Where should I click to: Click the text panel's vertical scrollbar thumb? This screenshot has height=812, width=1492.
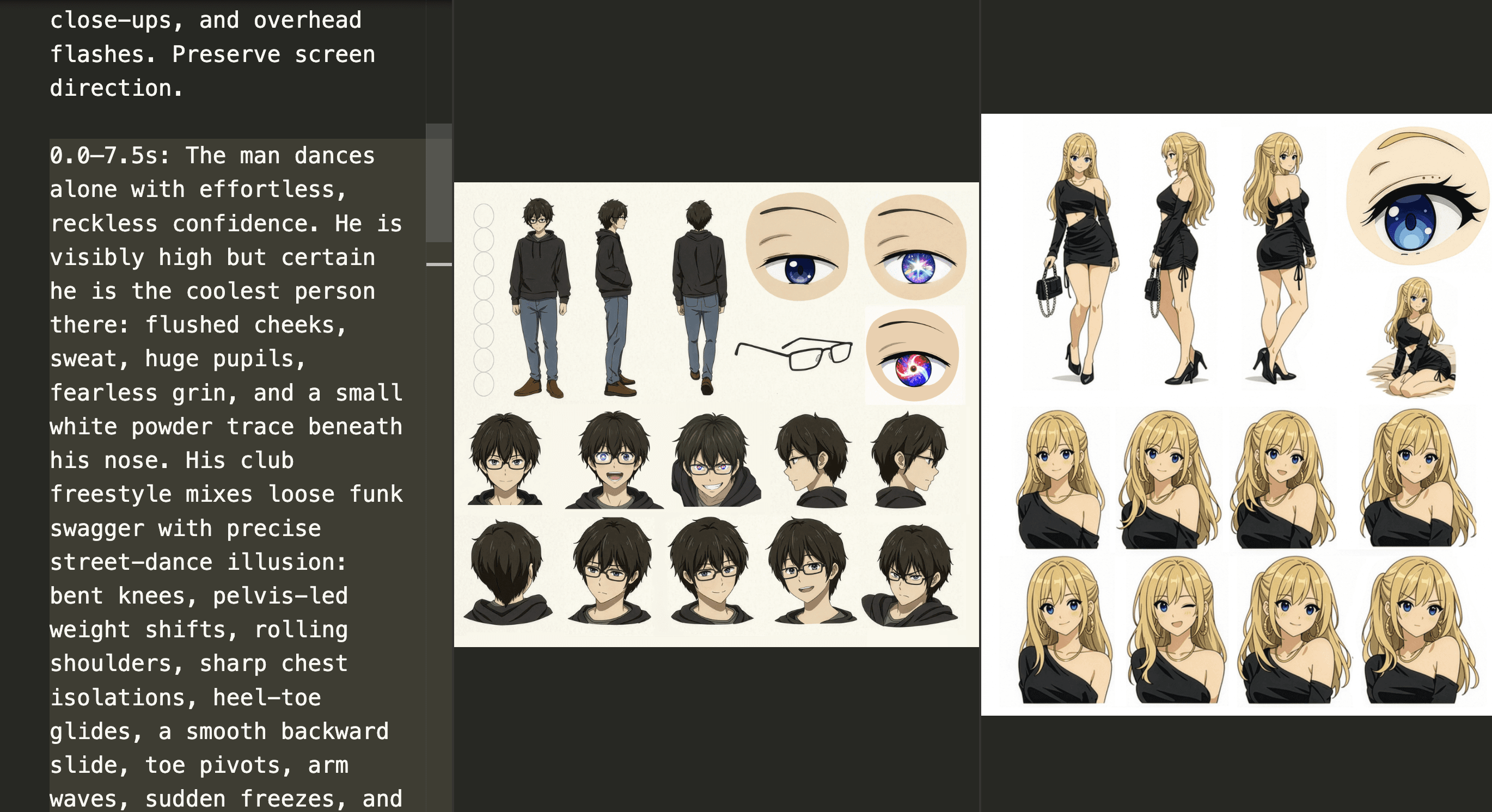click(438, 183)
